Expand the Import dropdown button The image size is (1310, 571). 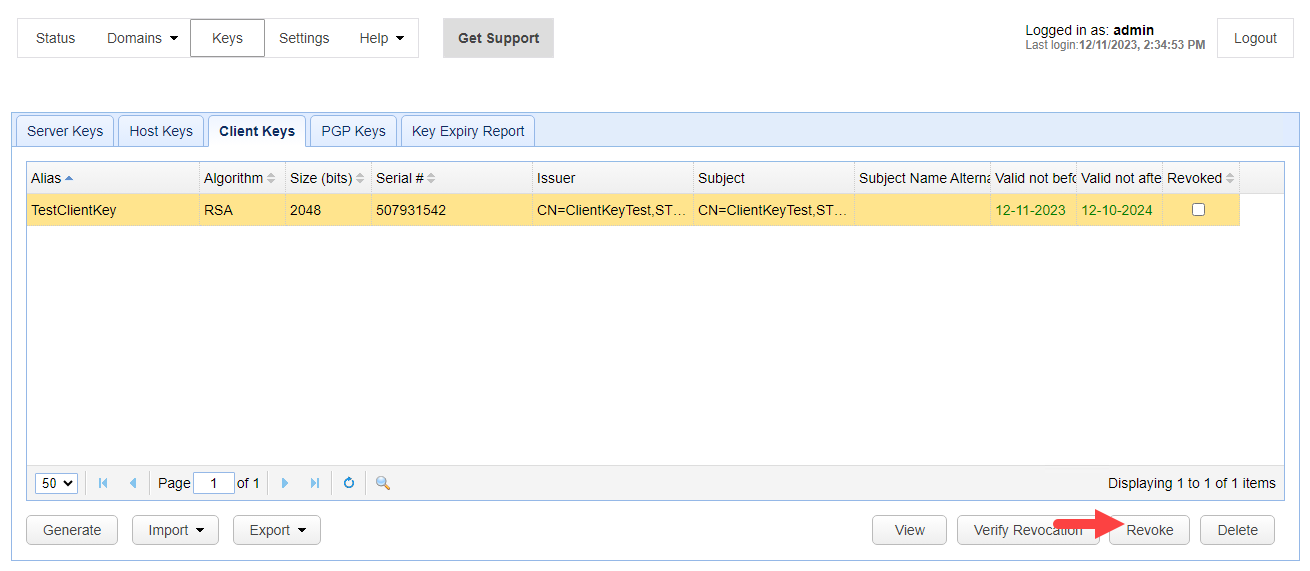coord(175,530)
